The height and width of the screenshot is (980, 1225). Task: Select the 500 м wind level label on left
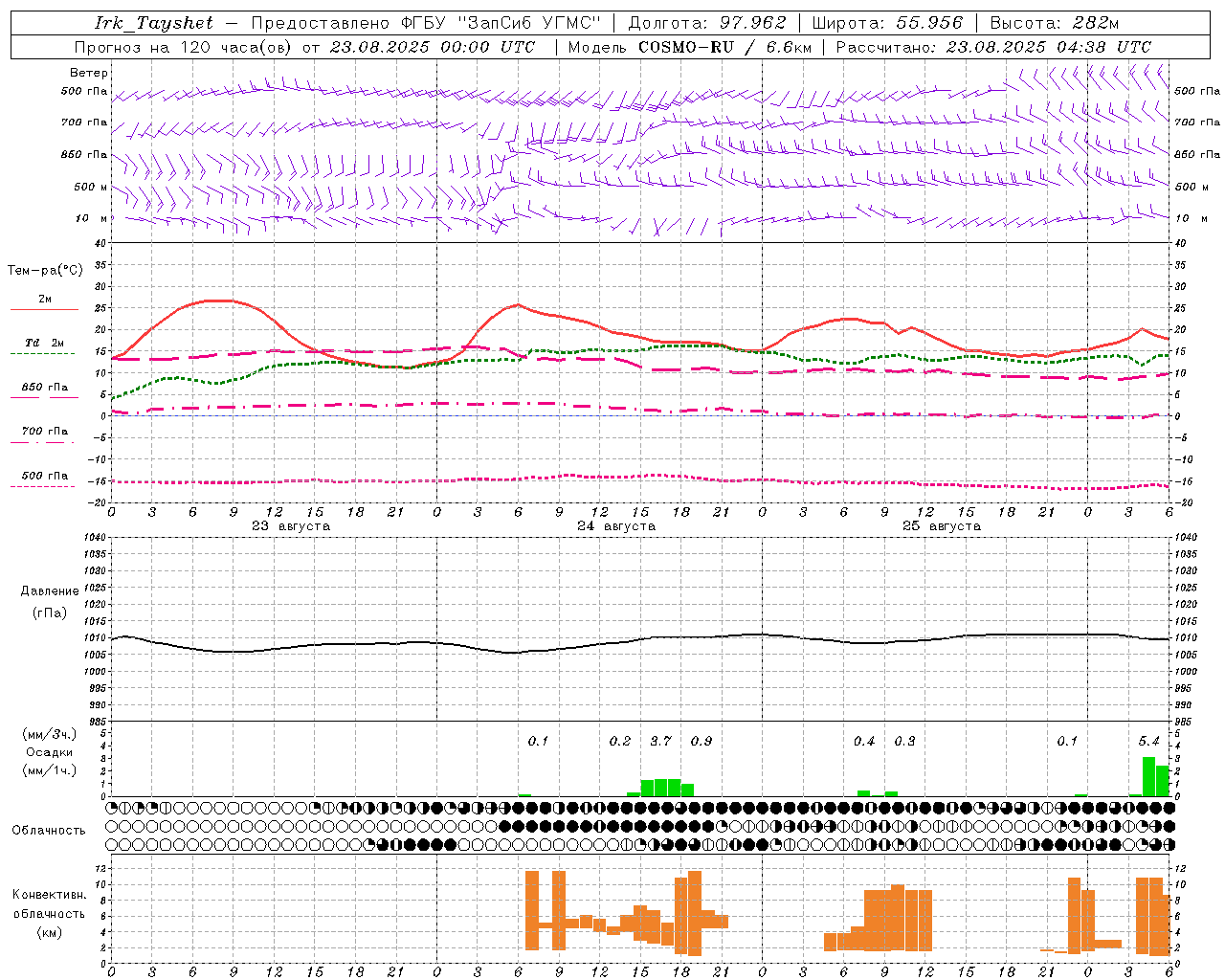(91, 187)
